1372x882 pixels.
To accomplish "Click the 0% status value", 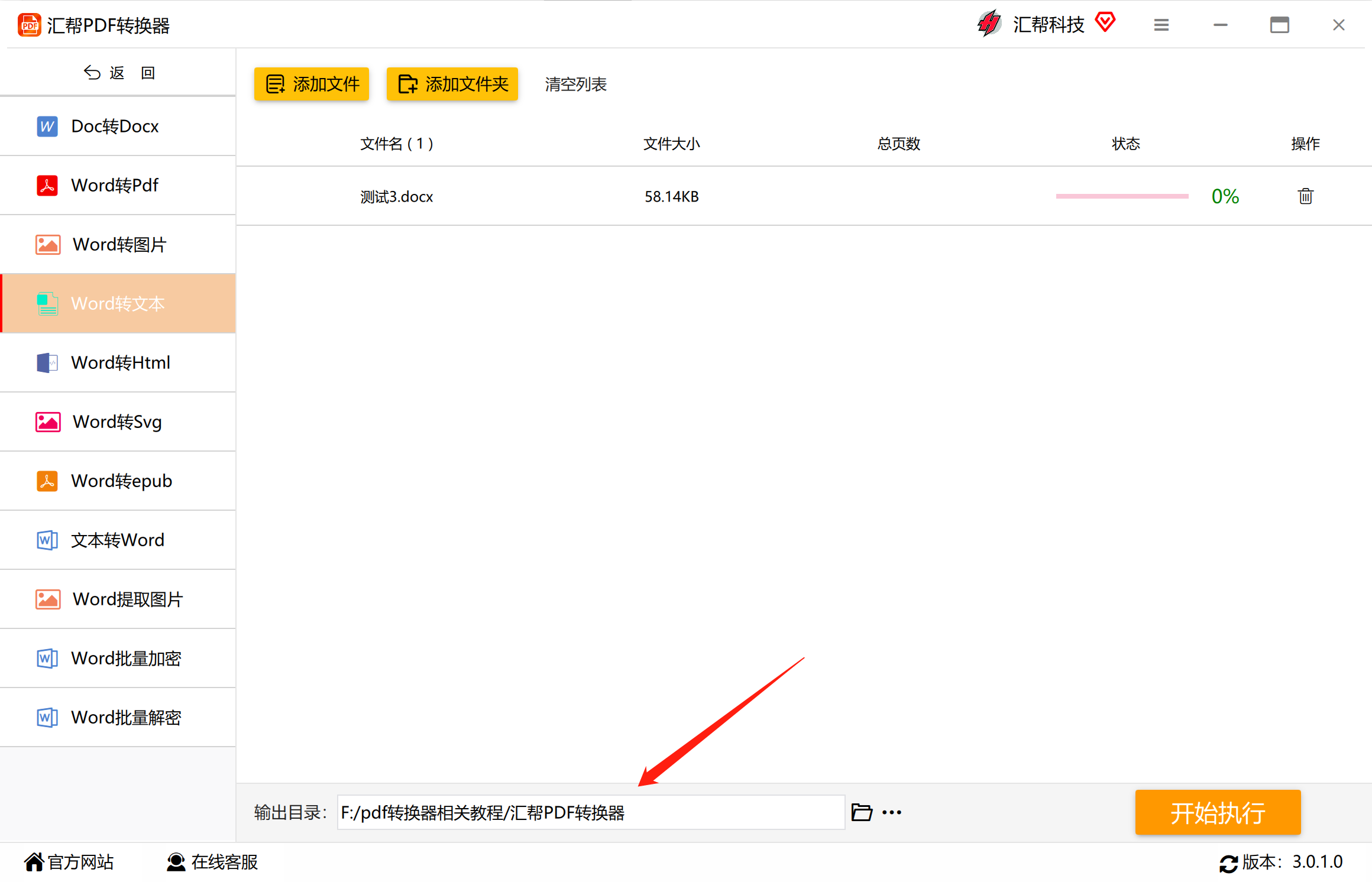I will click(1225, 196).
